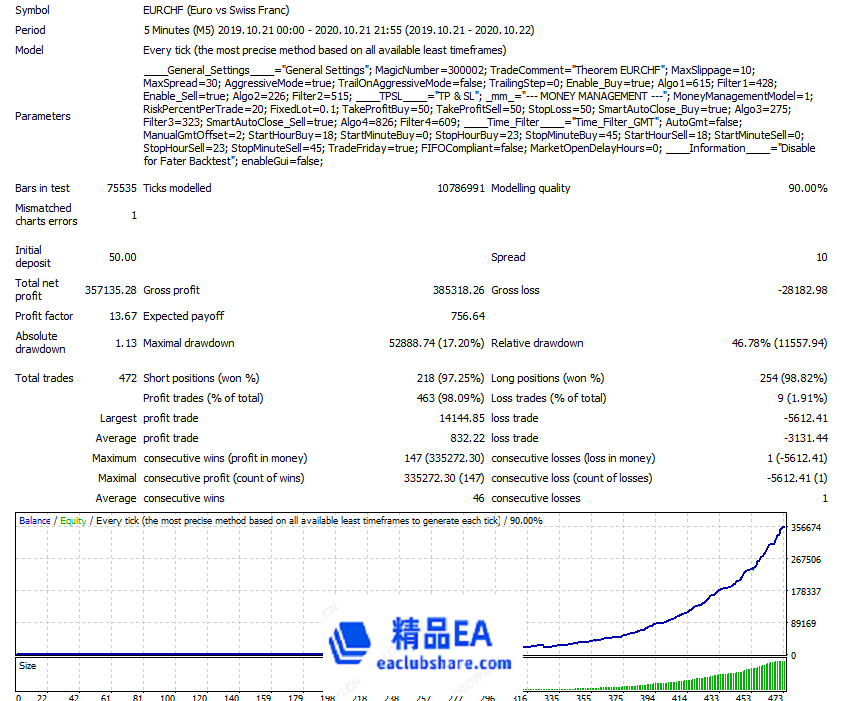Screen dimensions: 847x701
Task: Select the Spread value "10"
Action: (822, 258)
